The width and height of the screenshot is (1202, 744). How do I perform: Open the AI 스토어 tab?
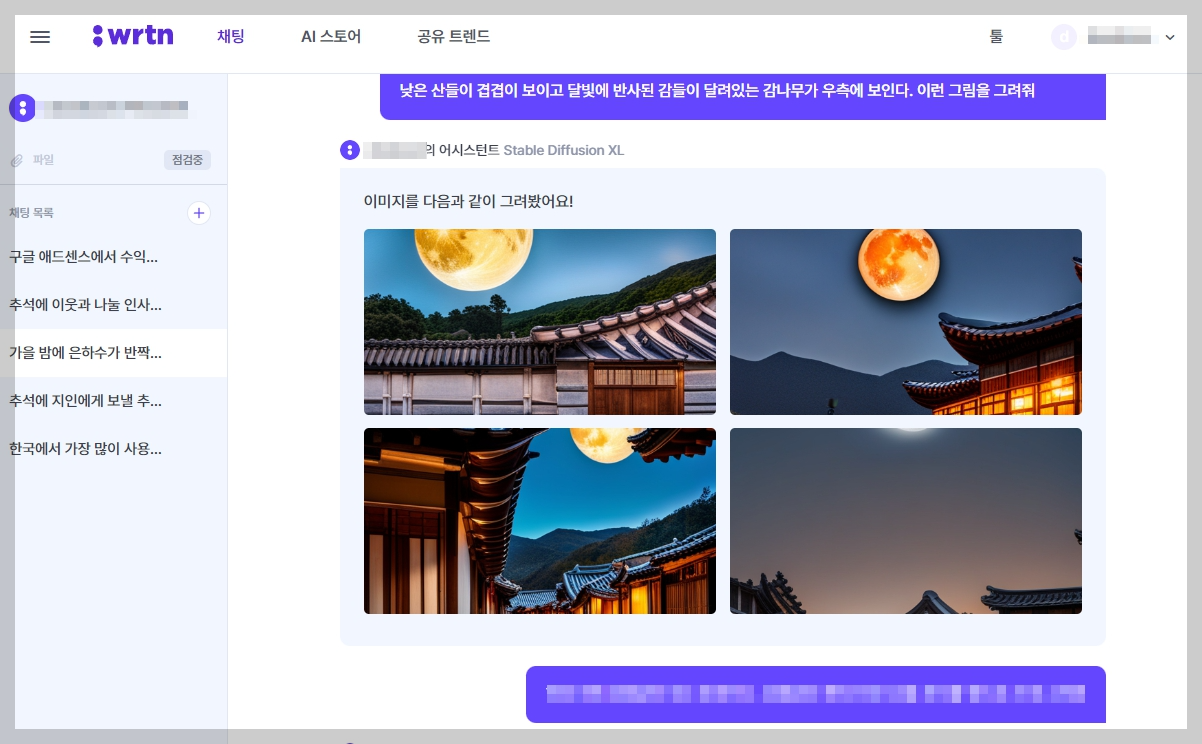pyautogui.click(x=331, y=36)
